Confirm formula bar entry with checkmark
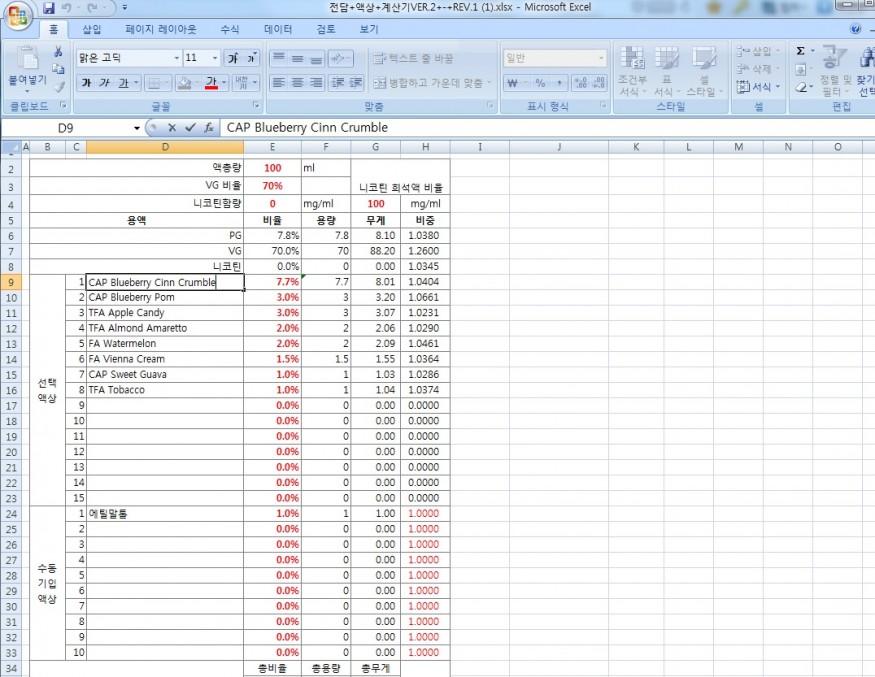Viewport: 875px width, 677px height. 190,128
